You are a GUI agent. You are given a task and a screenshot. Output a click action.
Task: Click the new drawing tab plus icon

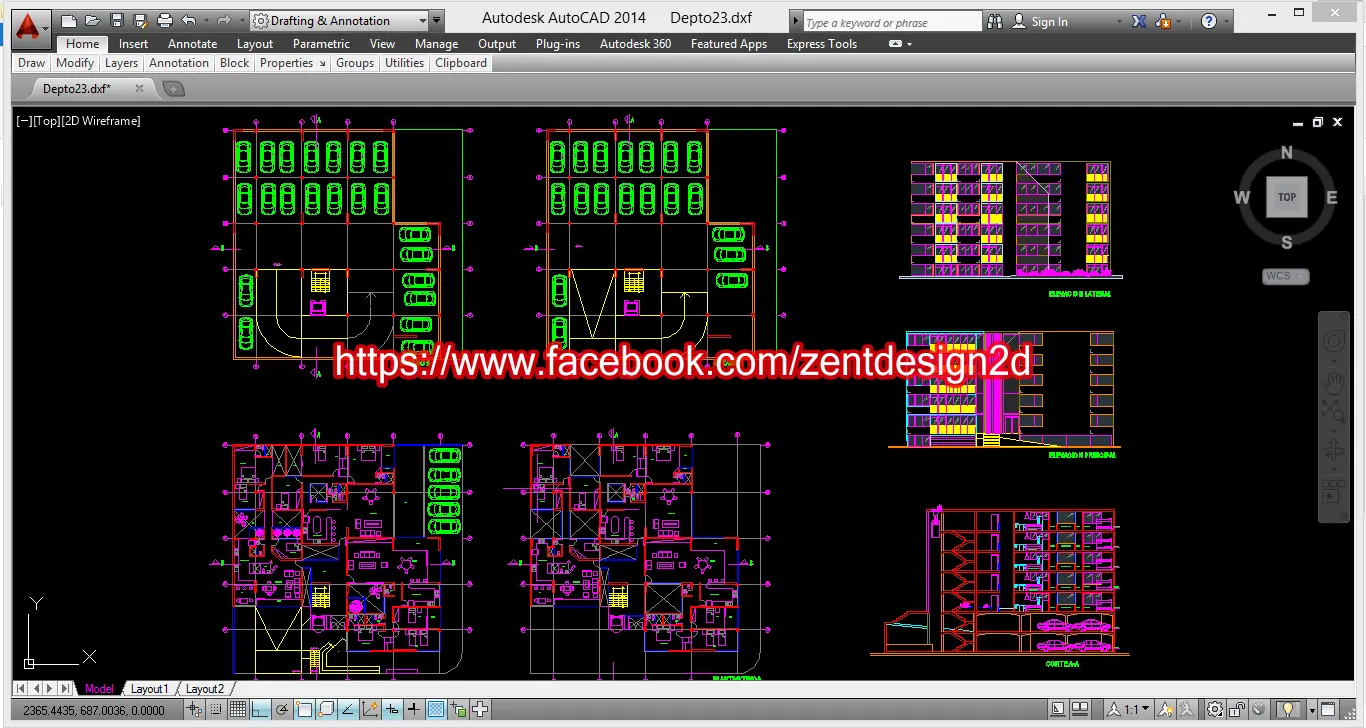(x=173, y=89)
